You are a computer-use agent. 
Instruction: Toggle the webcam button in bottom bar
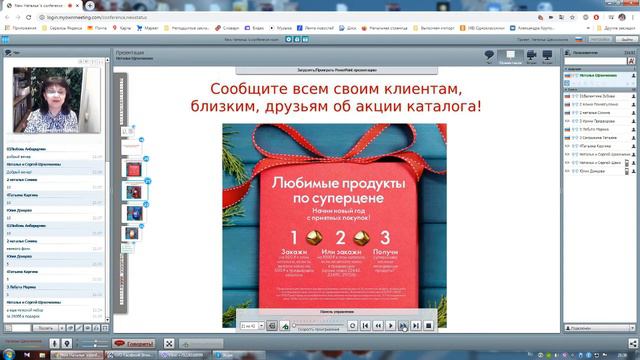tap(67, 343)
